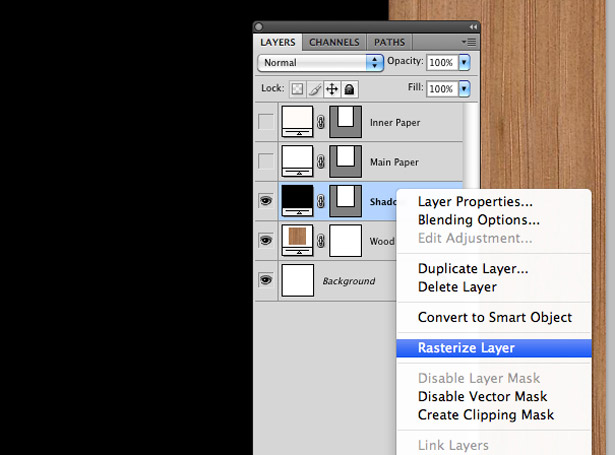Image resolution: width=615 pixels, height=455 pixels.
Task: Open the blend mode Normal dropdown
Action: [320, 63]
